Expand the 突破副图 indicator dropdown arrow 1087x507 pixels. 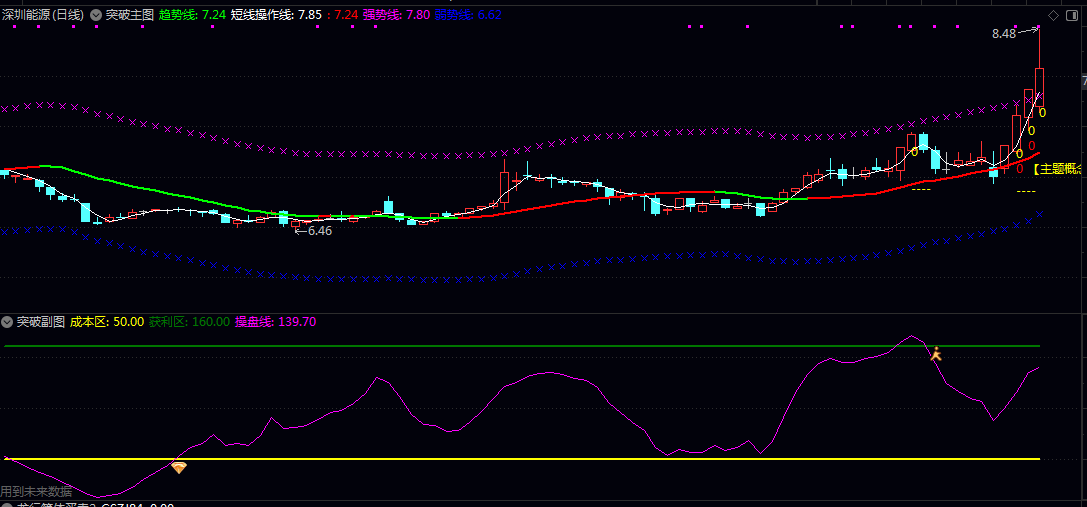(x=7, y=322)
